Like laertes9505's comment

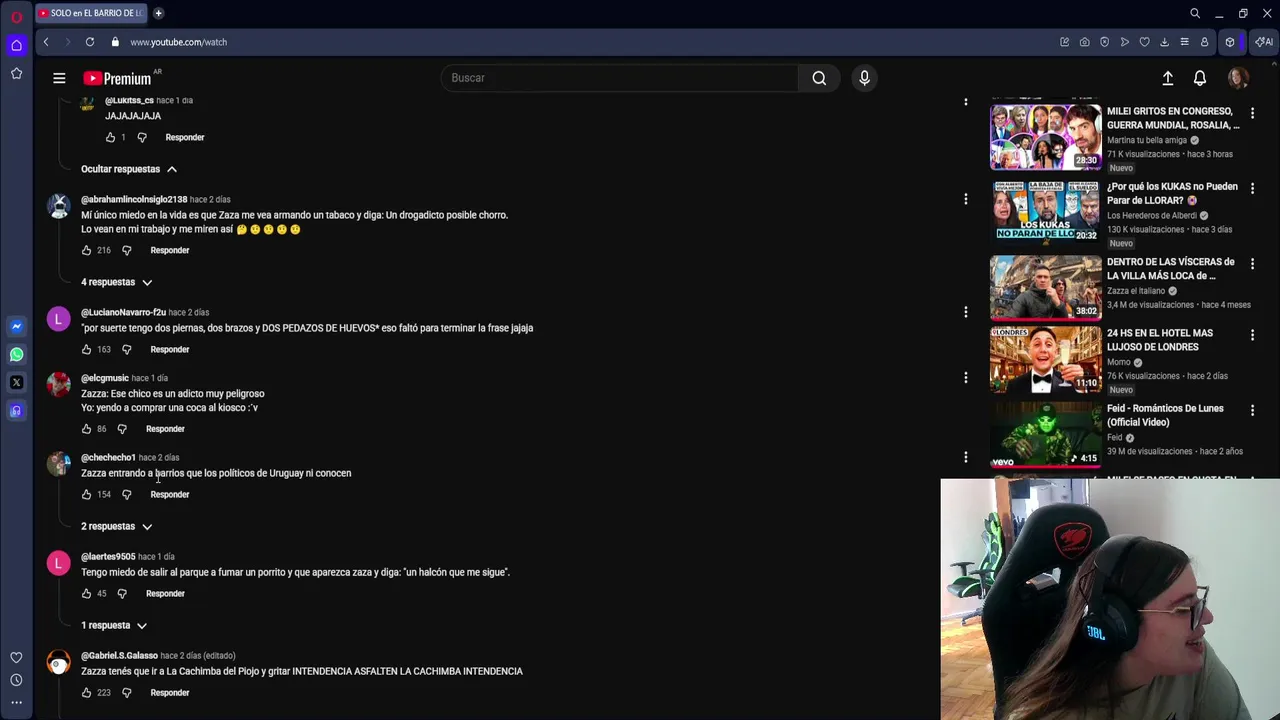pyautogui.click(x=86, y=593)
